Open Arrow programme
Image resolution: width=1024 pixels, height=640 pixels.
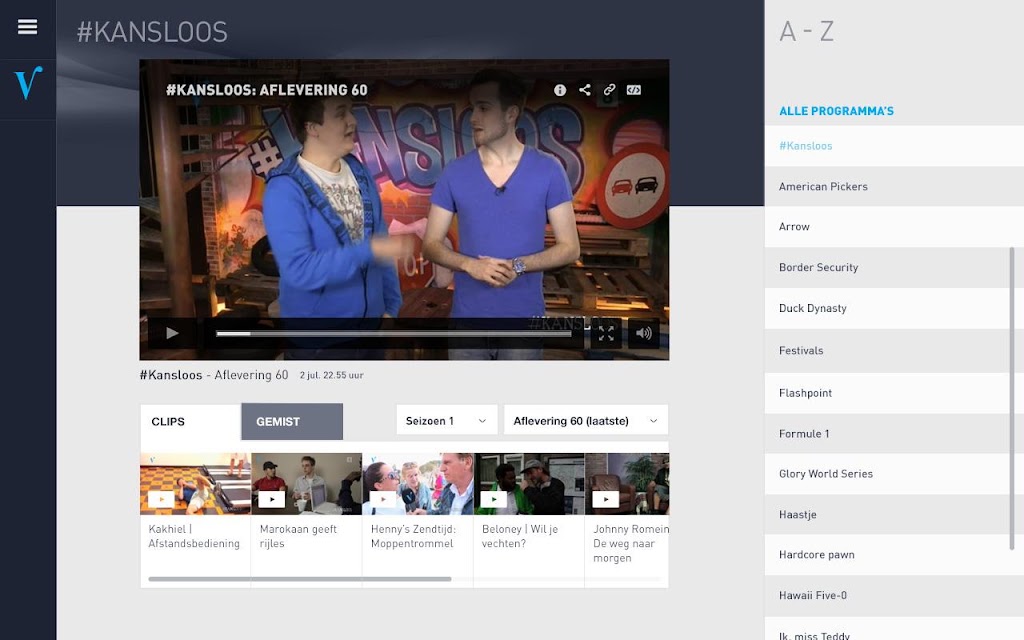(x=894, y=227)
